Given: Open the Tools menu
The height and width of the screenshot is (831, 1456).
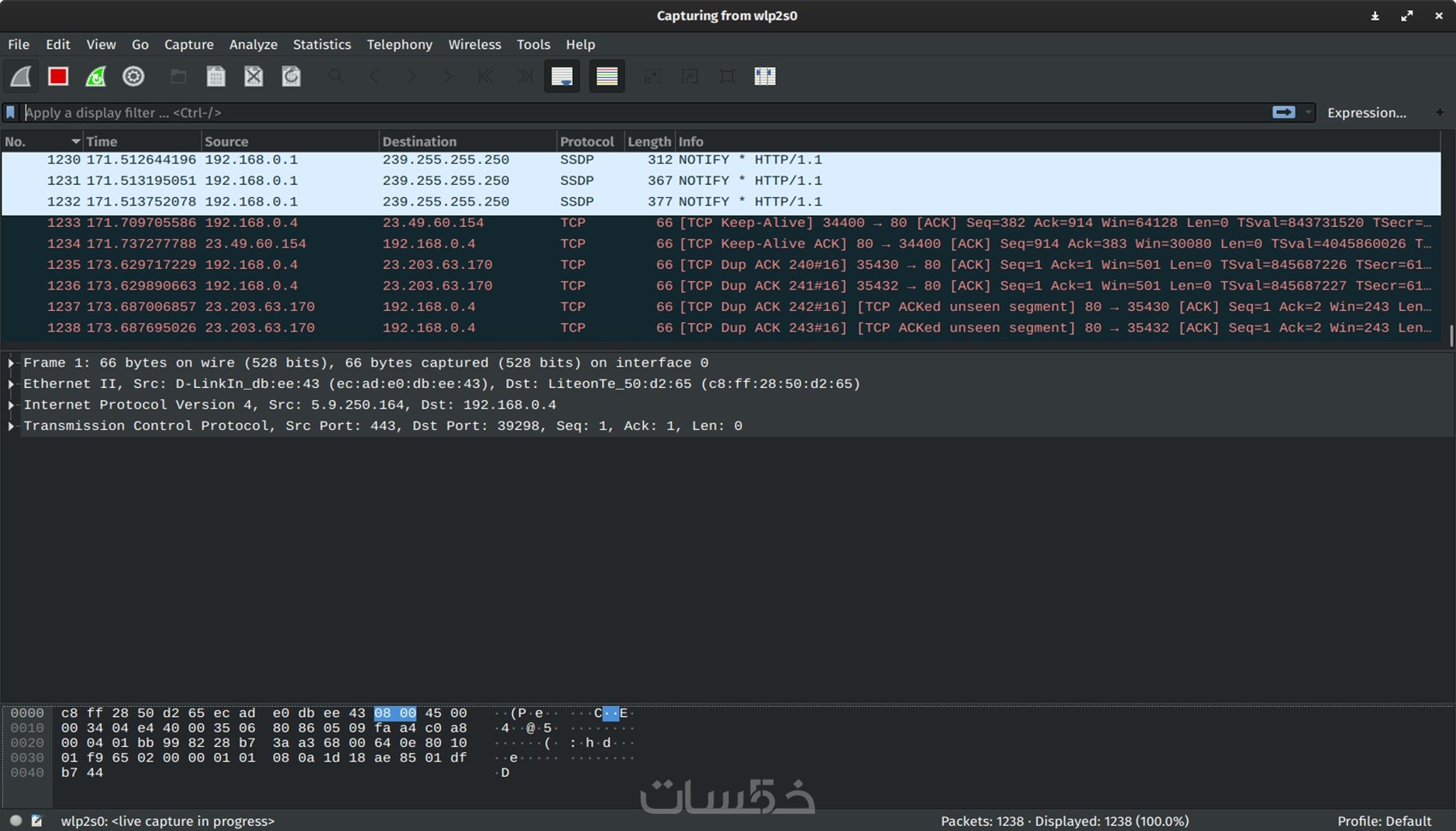Looking at the screenshot, I should 534,45.
